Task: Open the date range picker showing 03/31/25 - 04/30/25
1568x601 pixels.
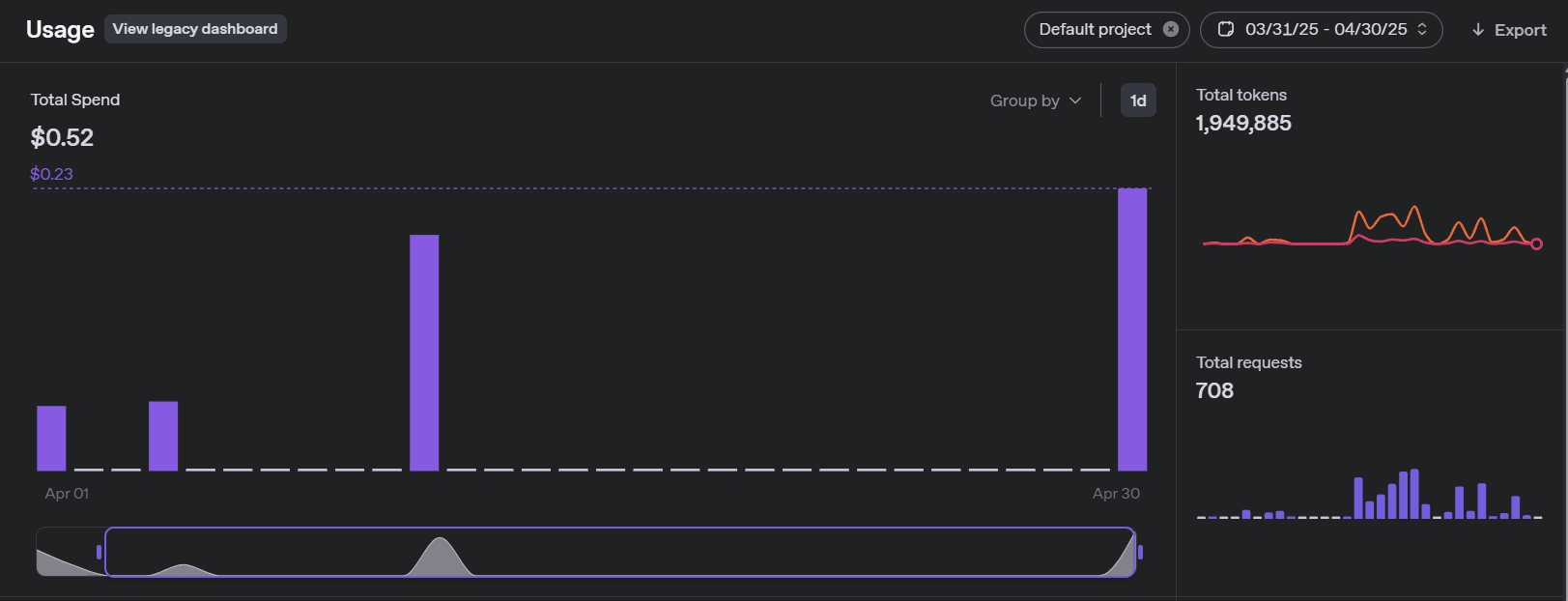Action: 1321,29
